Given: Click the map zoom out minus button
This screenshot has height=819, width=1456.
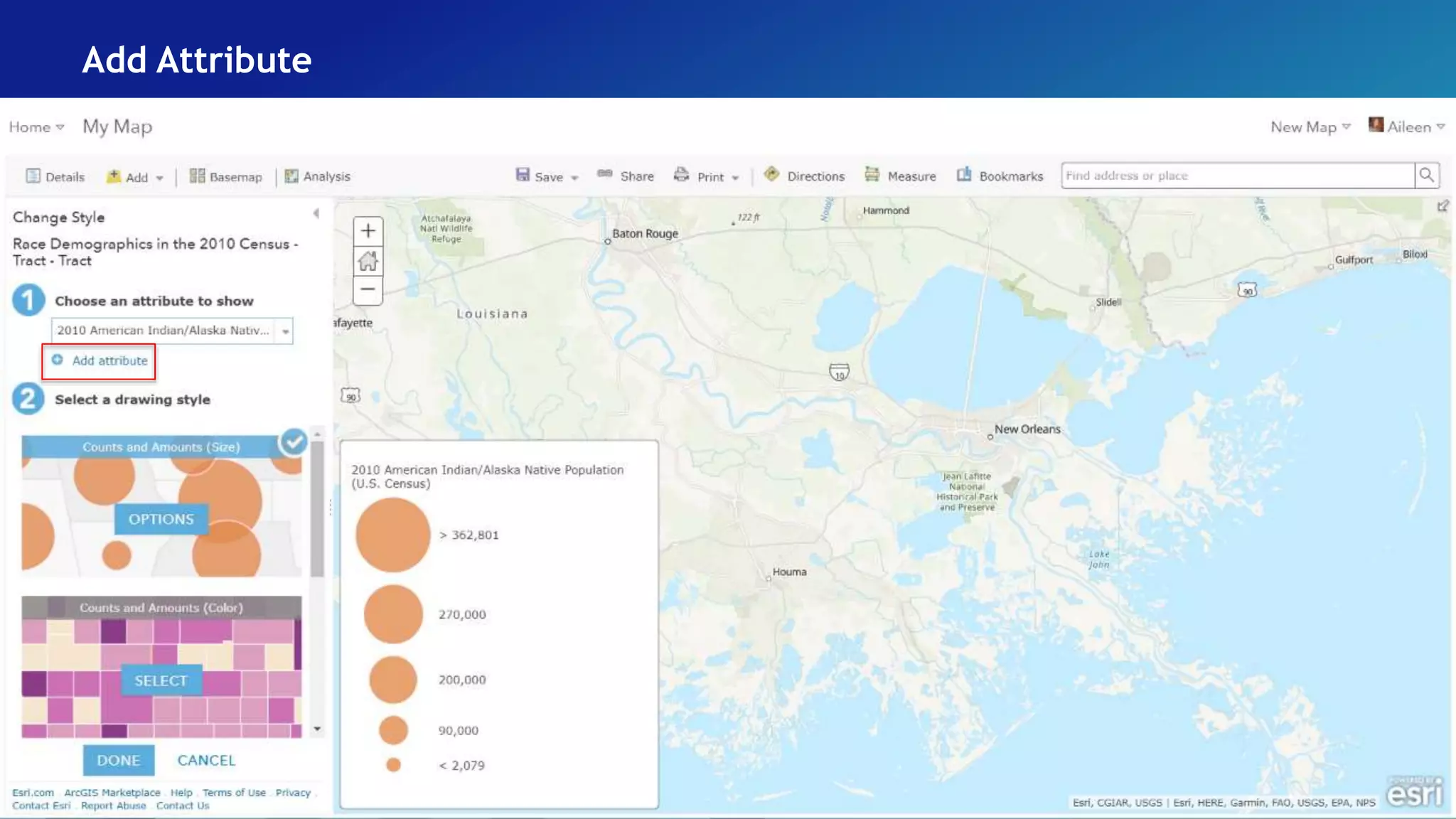Looking at the screenshot, I should 368,289.
